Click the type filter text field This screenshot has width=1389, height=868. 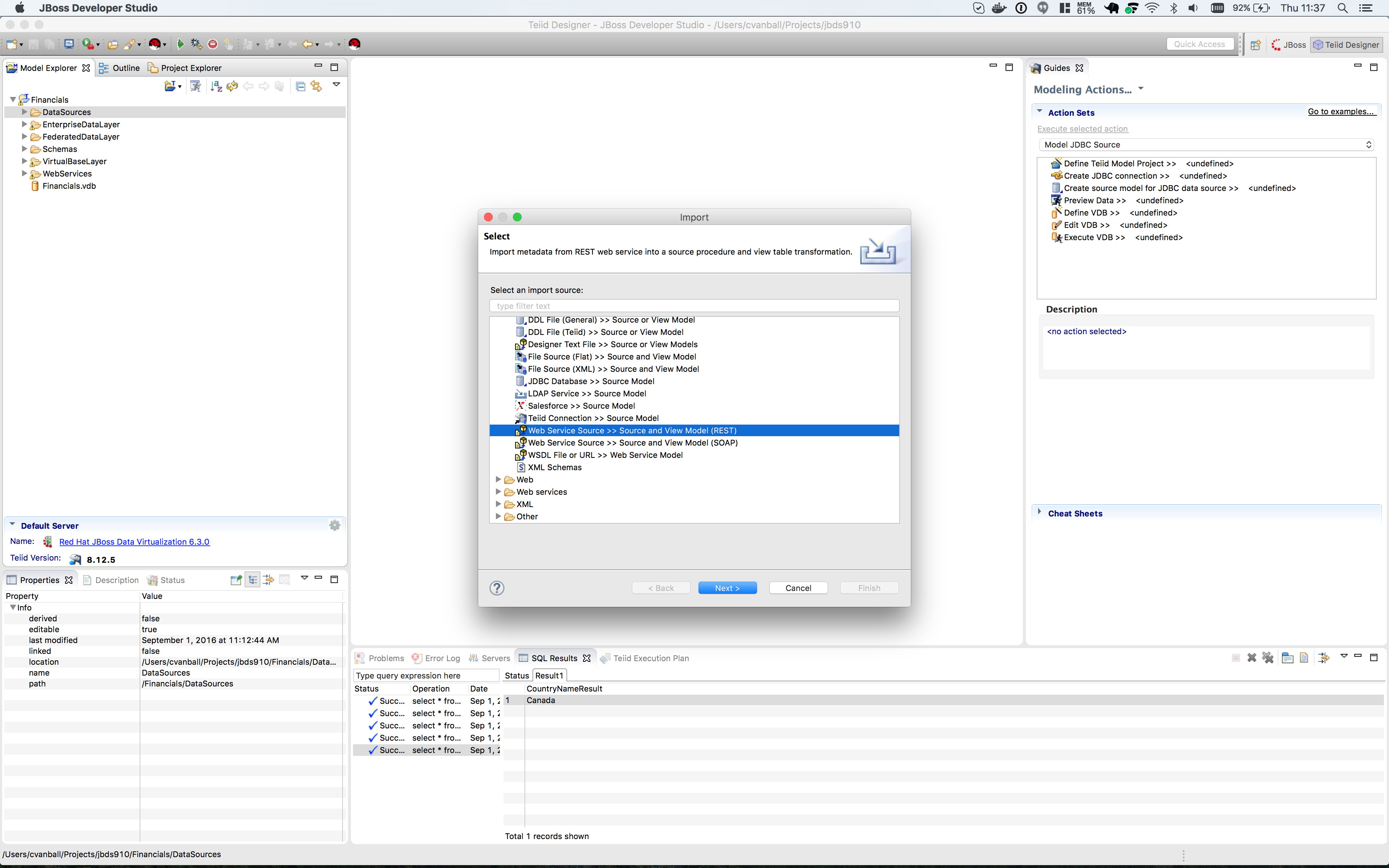(x=693, y=306)
